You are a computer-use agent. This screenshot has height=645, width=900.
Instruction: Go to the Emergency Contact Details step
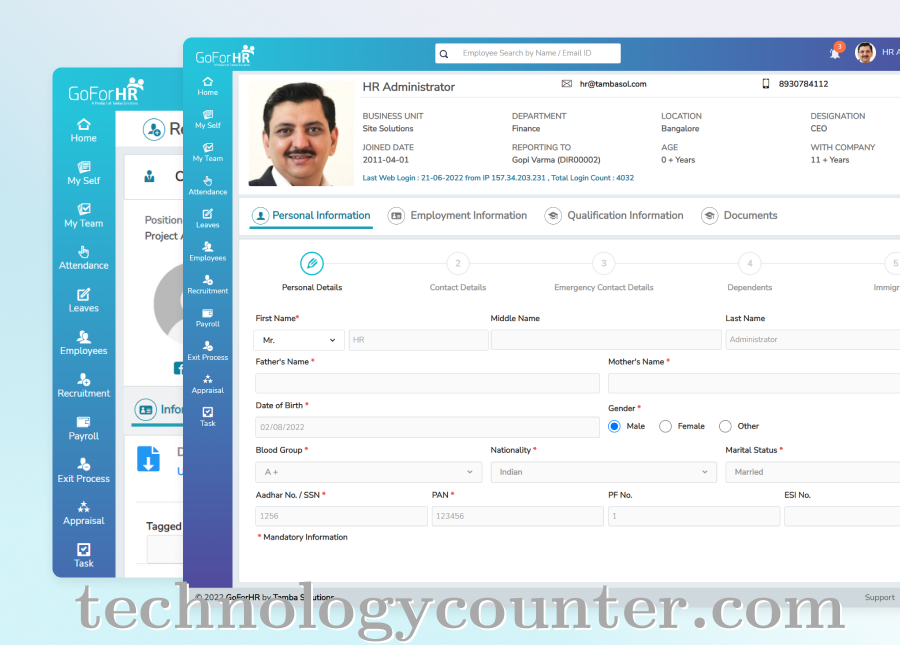point(604,272)
